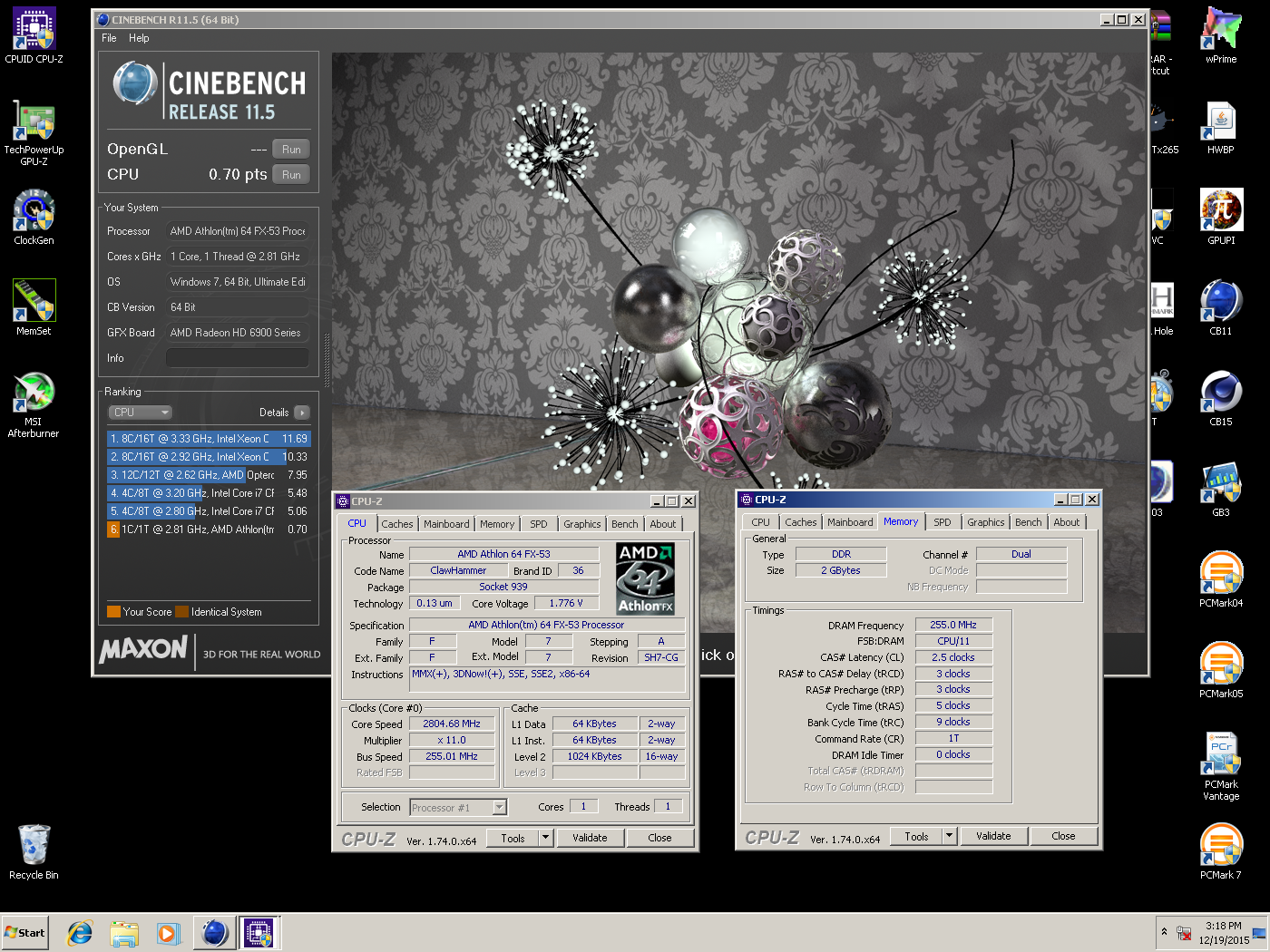This screenshot has width=1270, height=952.
Task: Click the taskbar clock
Action: coord(1224,933)
